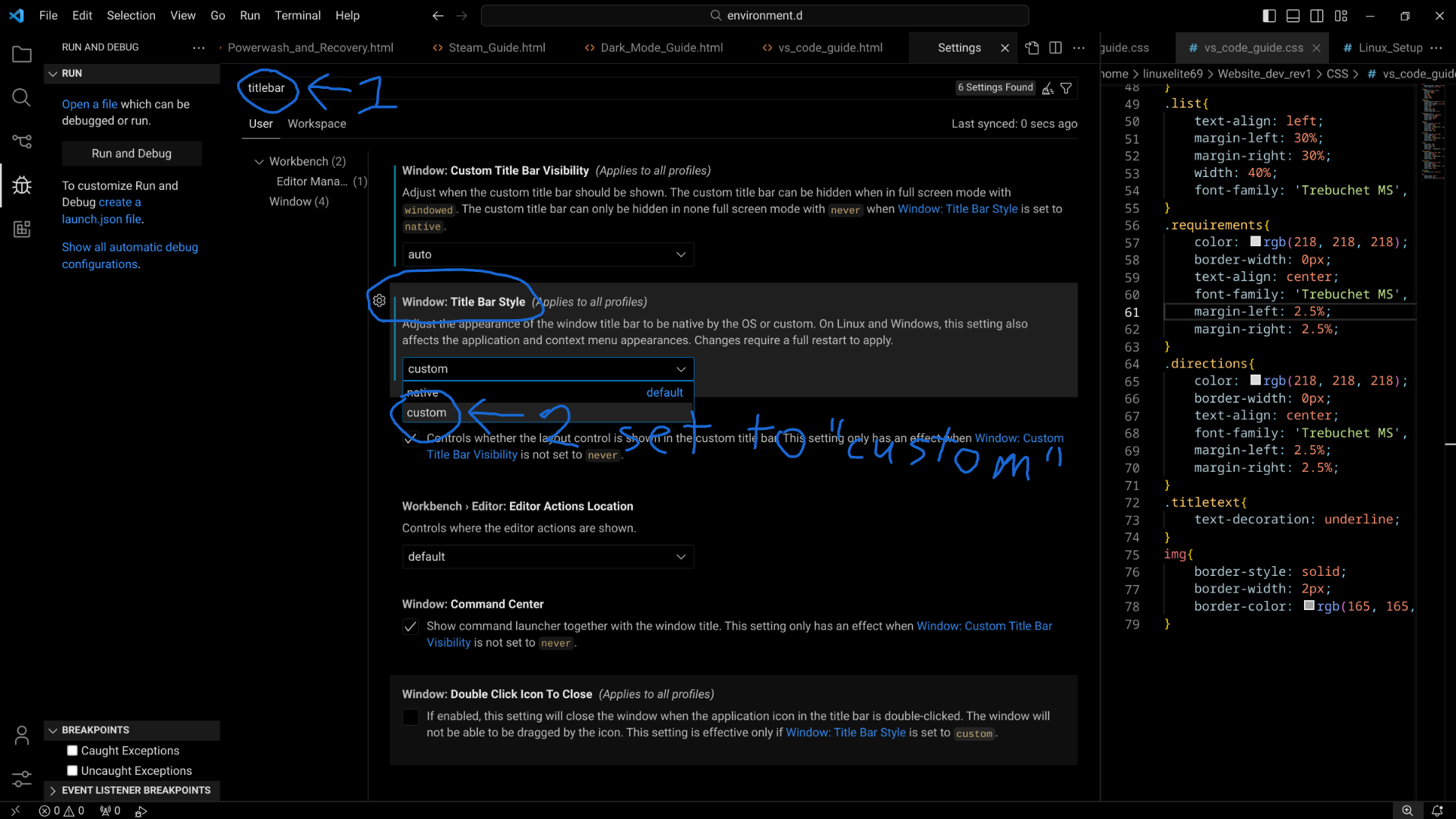
Task: Toggle the Command Center checkbox
Action: coord(410,627)
